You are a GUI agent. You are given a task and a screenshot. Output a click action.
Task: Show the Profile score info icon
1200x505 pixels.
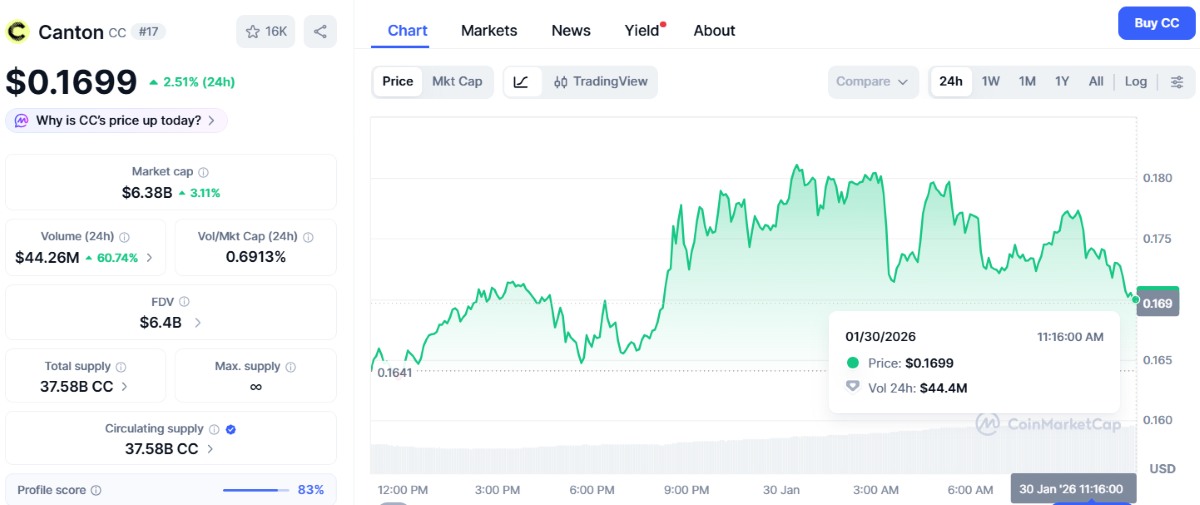[x=96, y=491]
